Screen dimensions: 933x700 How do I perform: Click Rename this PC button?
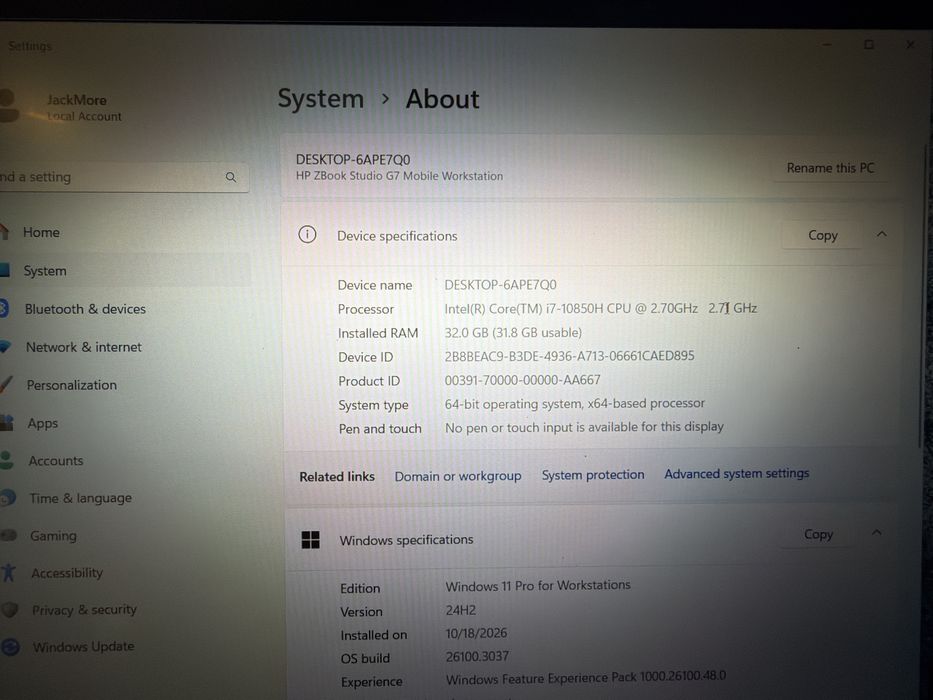point(831,168)
